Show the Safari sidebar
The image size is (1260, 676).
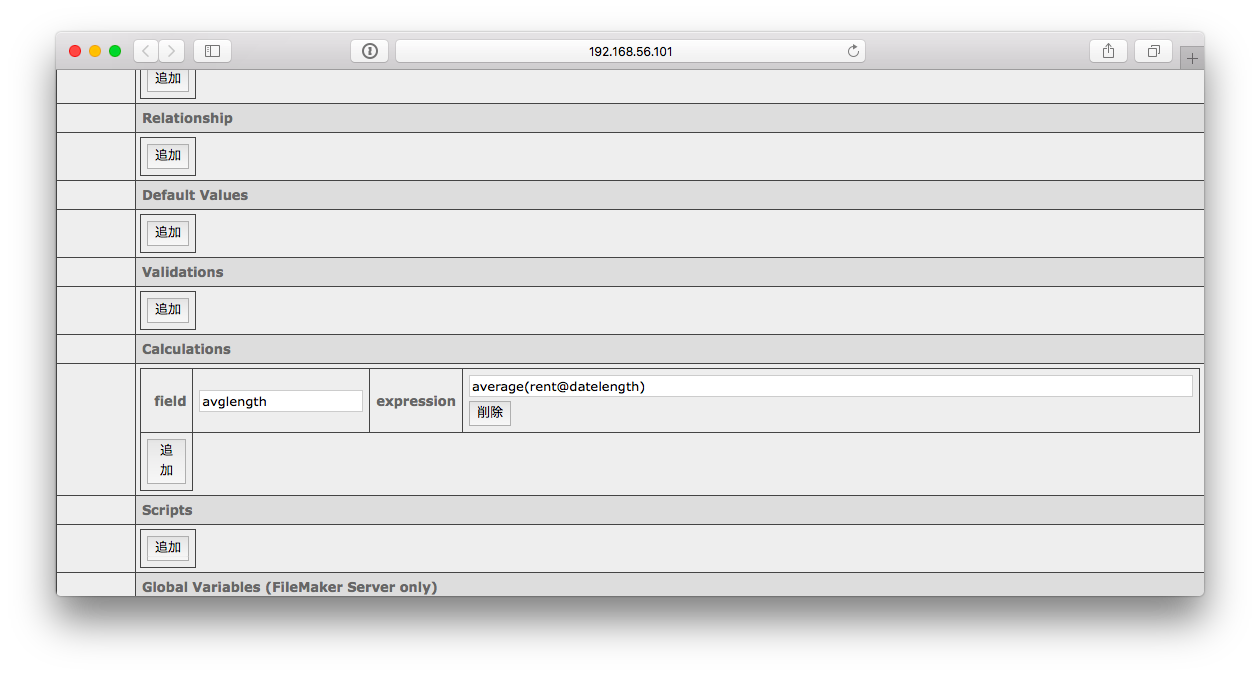(x=212, y=51)
